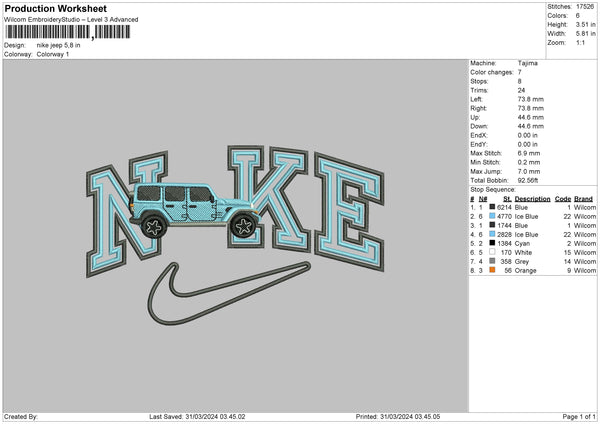The width and height of the screenshot is (600, 424).
Task: Click the barcode under the worksheet title
Action: pyautogui.click(x=68, y=32)
